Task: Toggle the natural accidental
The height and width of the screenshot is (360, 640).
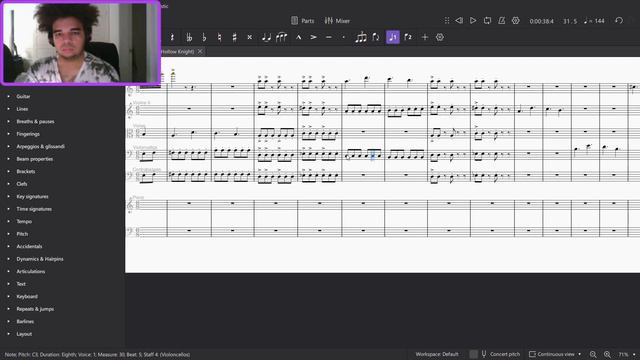Action: (219, 37)
